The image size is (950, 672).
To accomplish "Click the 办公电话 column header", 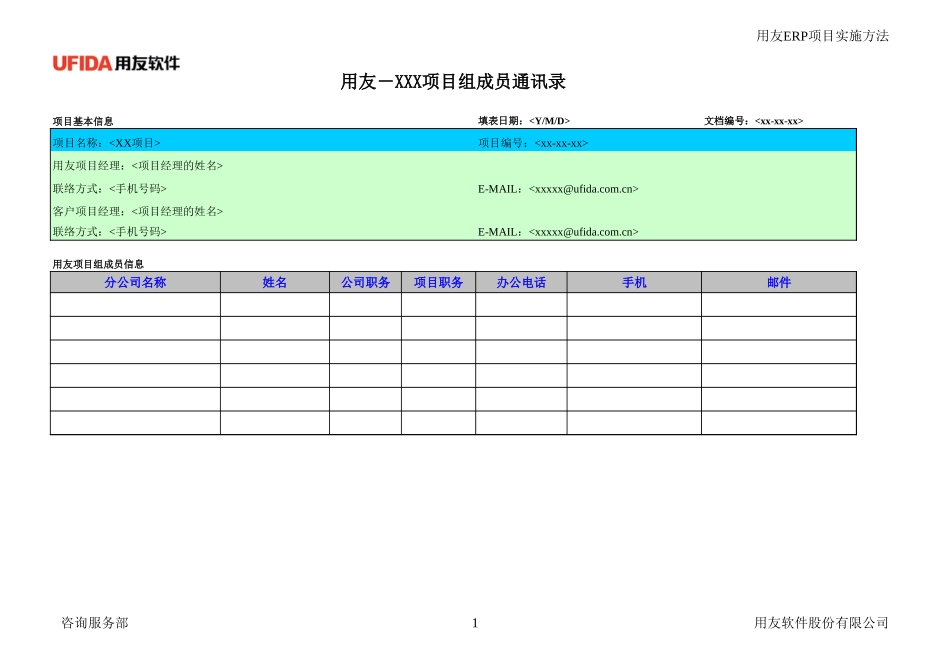I will coord(521,282).
